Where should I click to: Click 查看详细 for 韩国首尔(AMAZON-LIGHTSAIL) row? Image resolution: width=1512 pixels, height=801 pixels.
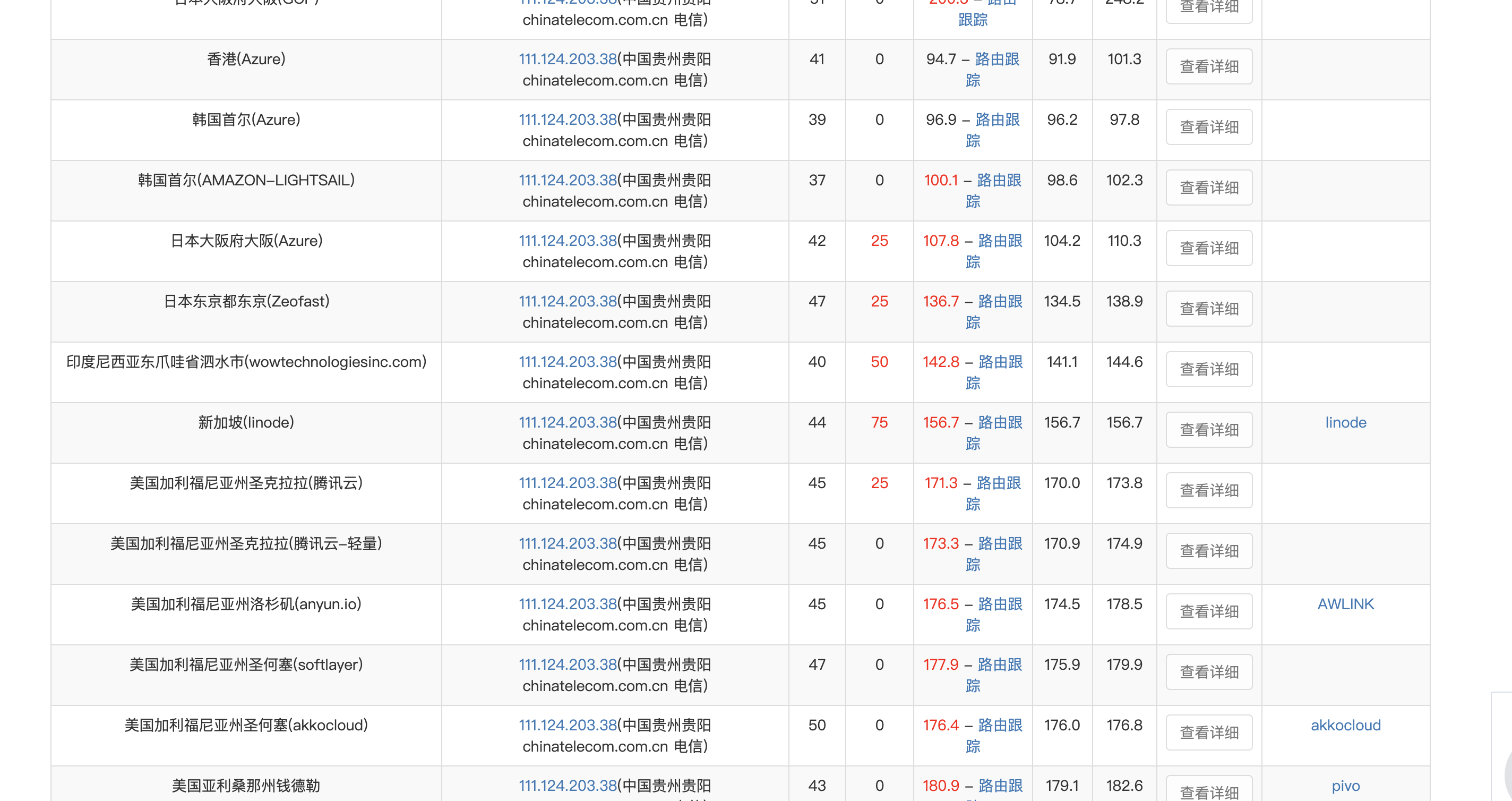click(1208, 188)
